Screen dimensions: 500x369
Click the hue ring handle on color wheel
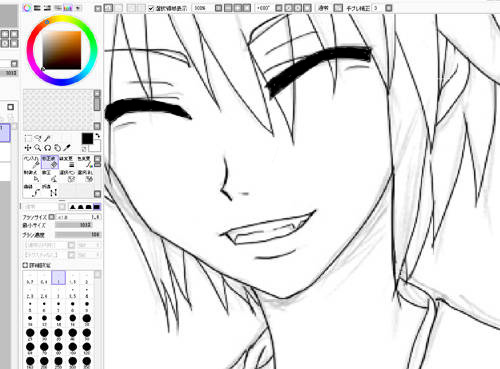point(47,22)
